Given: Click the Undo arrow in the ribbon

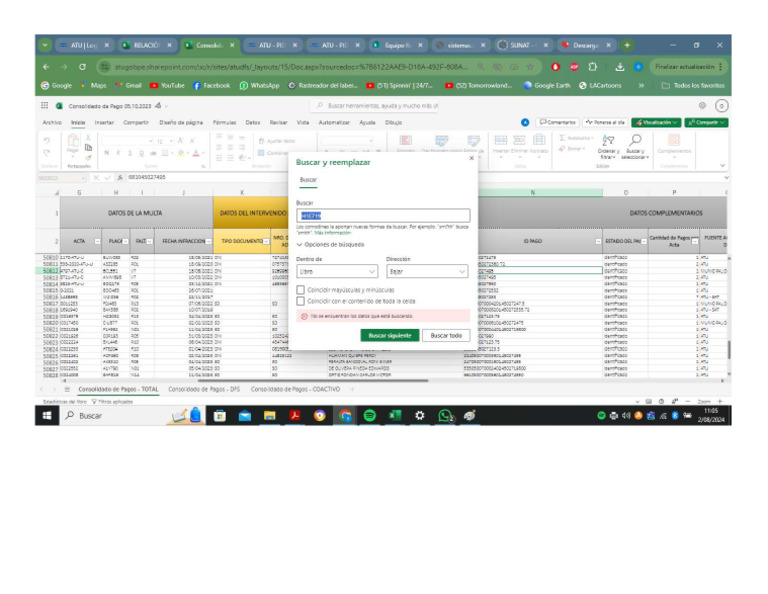Looking at the screenshot, I should [47, 141].
